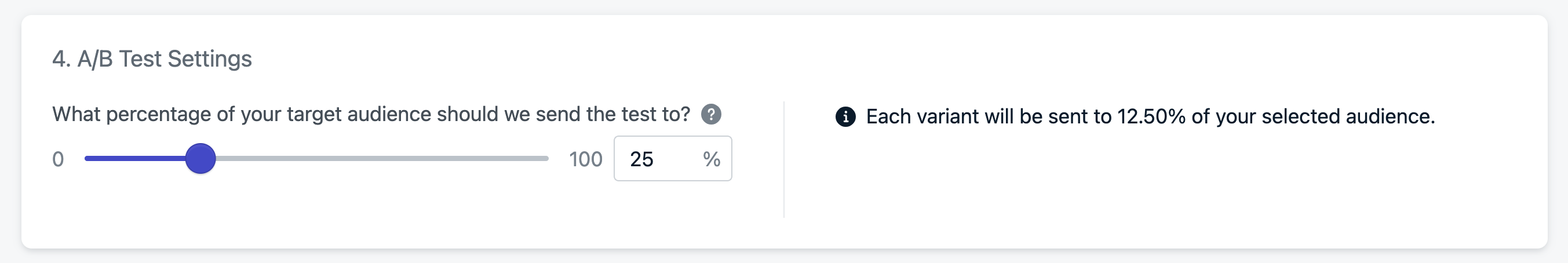The width and height of the screenshot is (1568, 263).
Task: Click the info icon beside variant message
Action: pyautogui.click(x=845, y=116)
